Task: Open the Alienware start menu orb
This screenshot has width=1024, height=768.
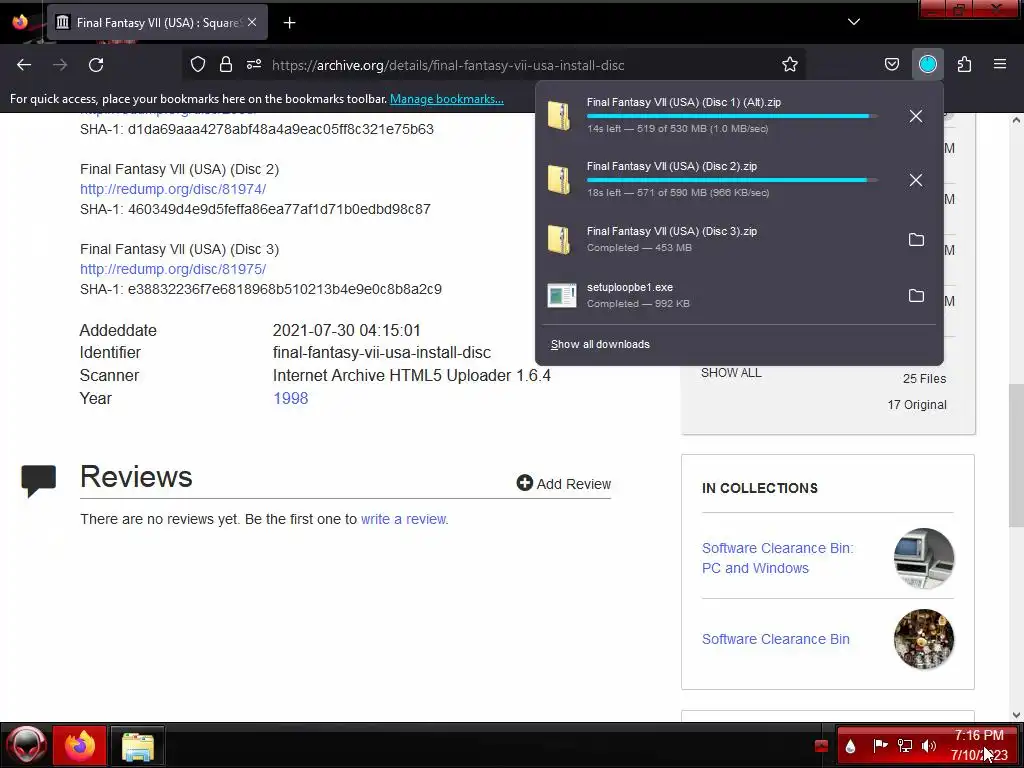Action: pyautogui.click(x=26, y=745)
